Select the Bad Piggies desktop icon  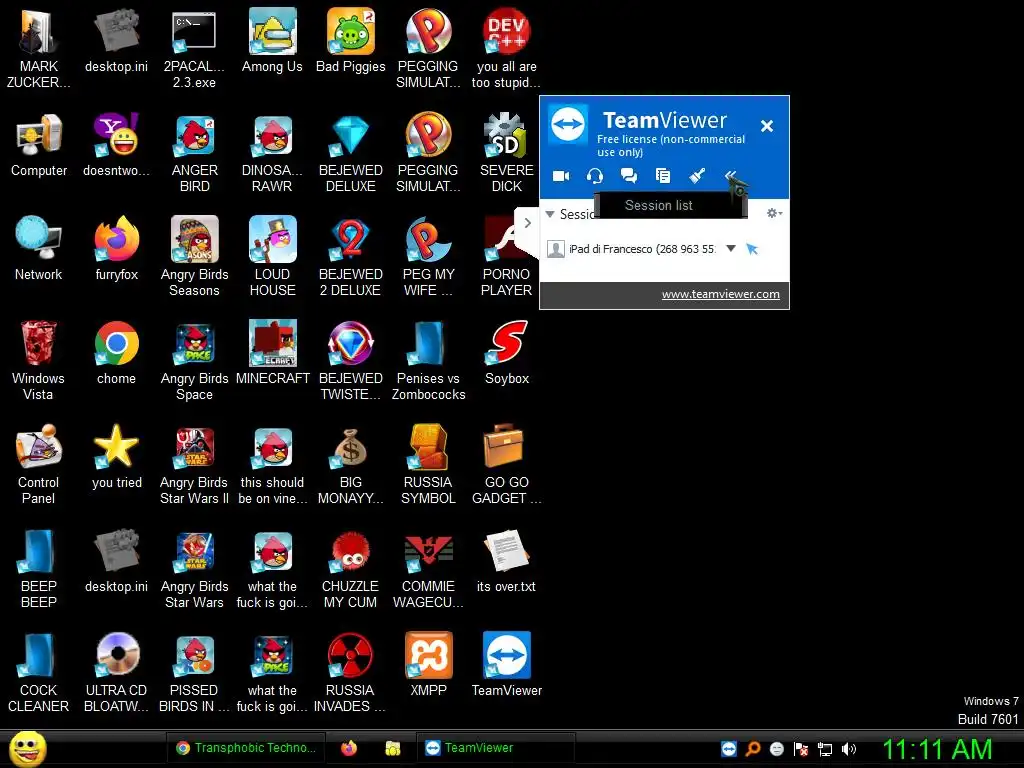[351, 41]
